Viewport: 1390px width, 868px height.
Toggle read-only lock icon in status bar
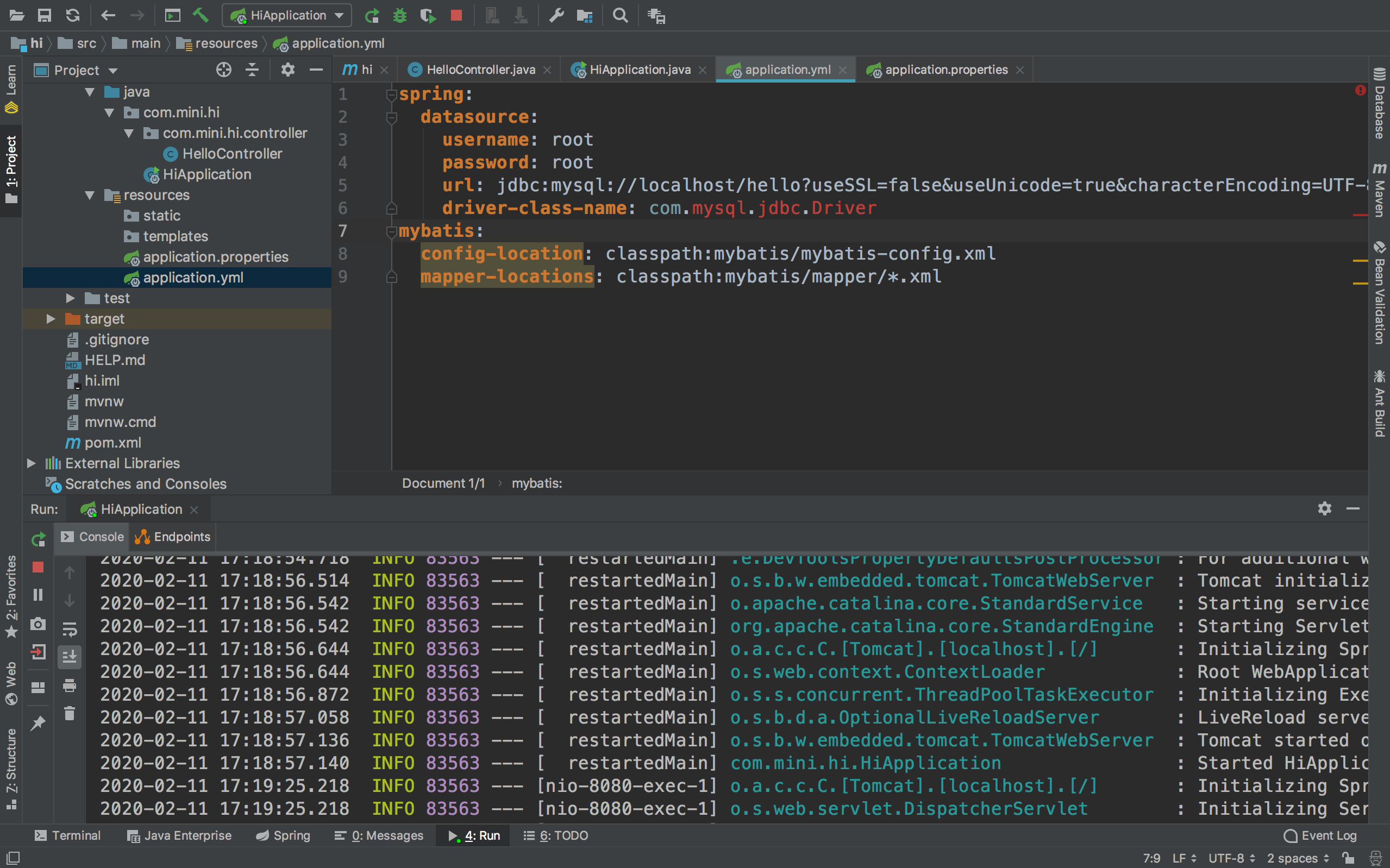pyautogui.click(x=1348, y=858)
